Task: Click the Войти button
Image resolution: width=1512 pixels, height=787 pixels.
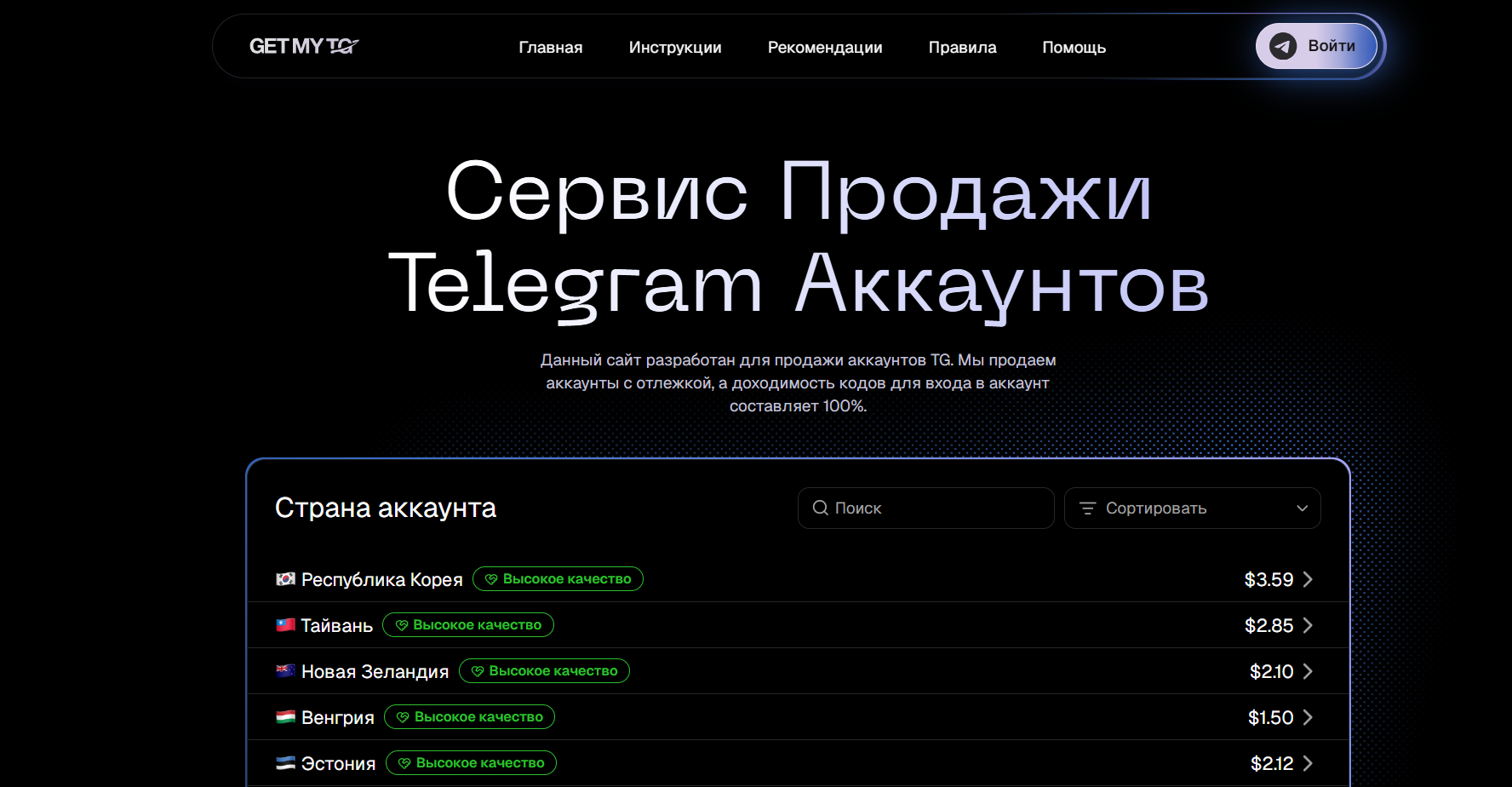Action: click(x=1316, y=46)
